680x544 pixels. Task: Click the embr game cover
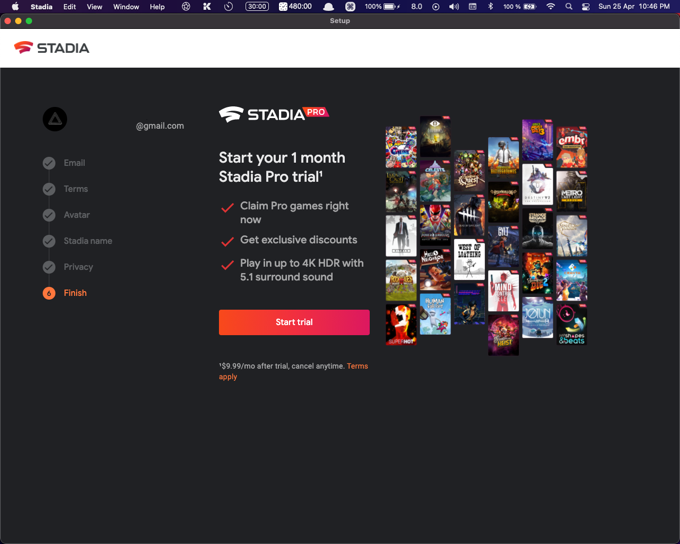coord(571,147)
